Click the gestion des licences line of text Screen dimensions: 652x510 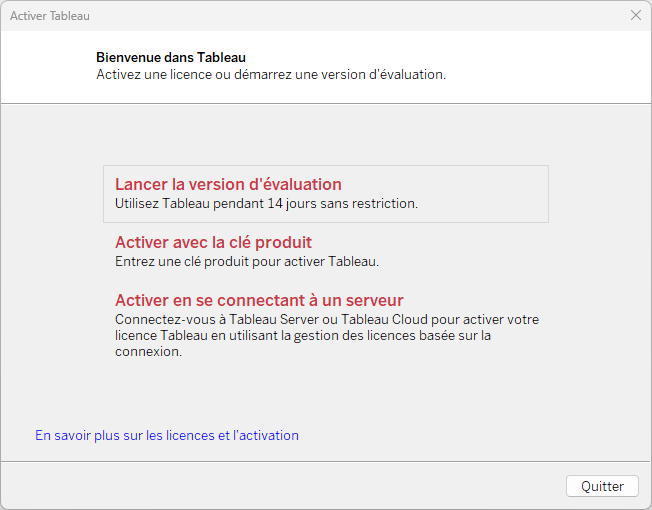tap(303, 335)
